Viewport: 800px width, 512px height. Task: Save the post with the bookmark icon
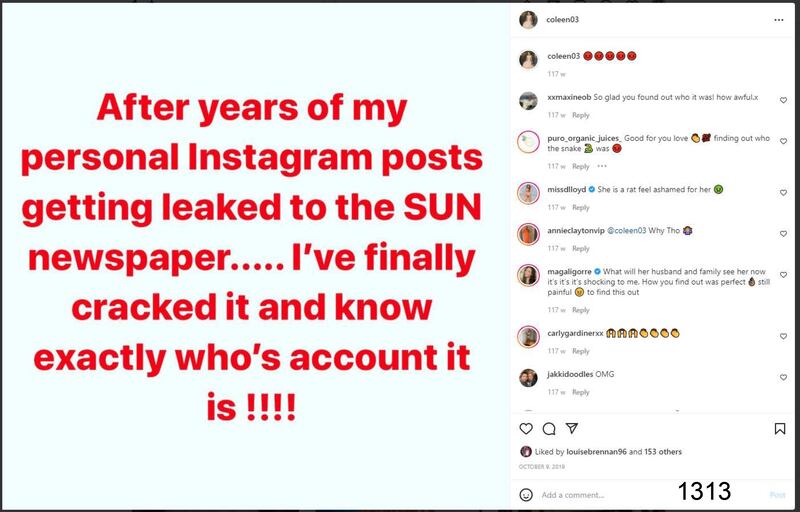[x=780, y=429]
